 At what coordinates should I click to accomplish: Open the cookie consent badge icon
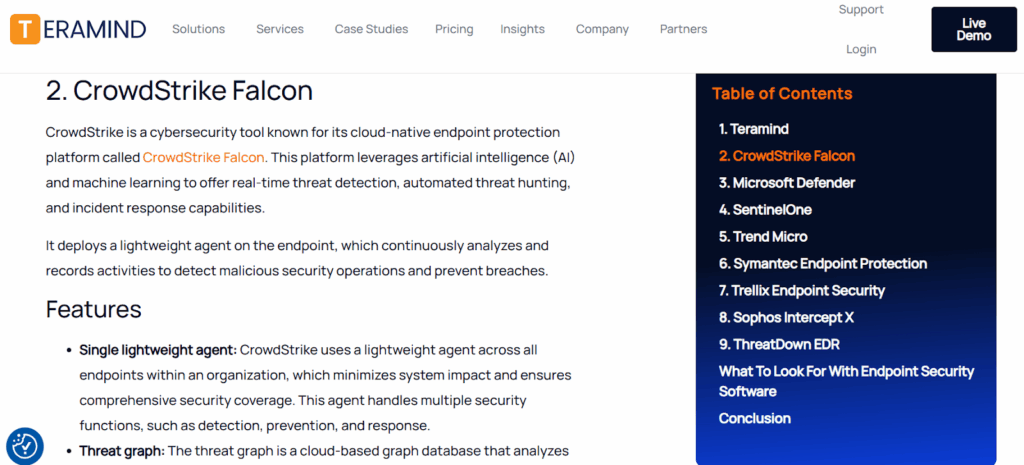click(x=25, y=446)
